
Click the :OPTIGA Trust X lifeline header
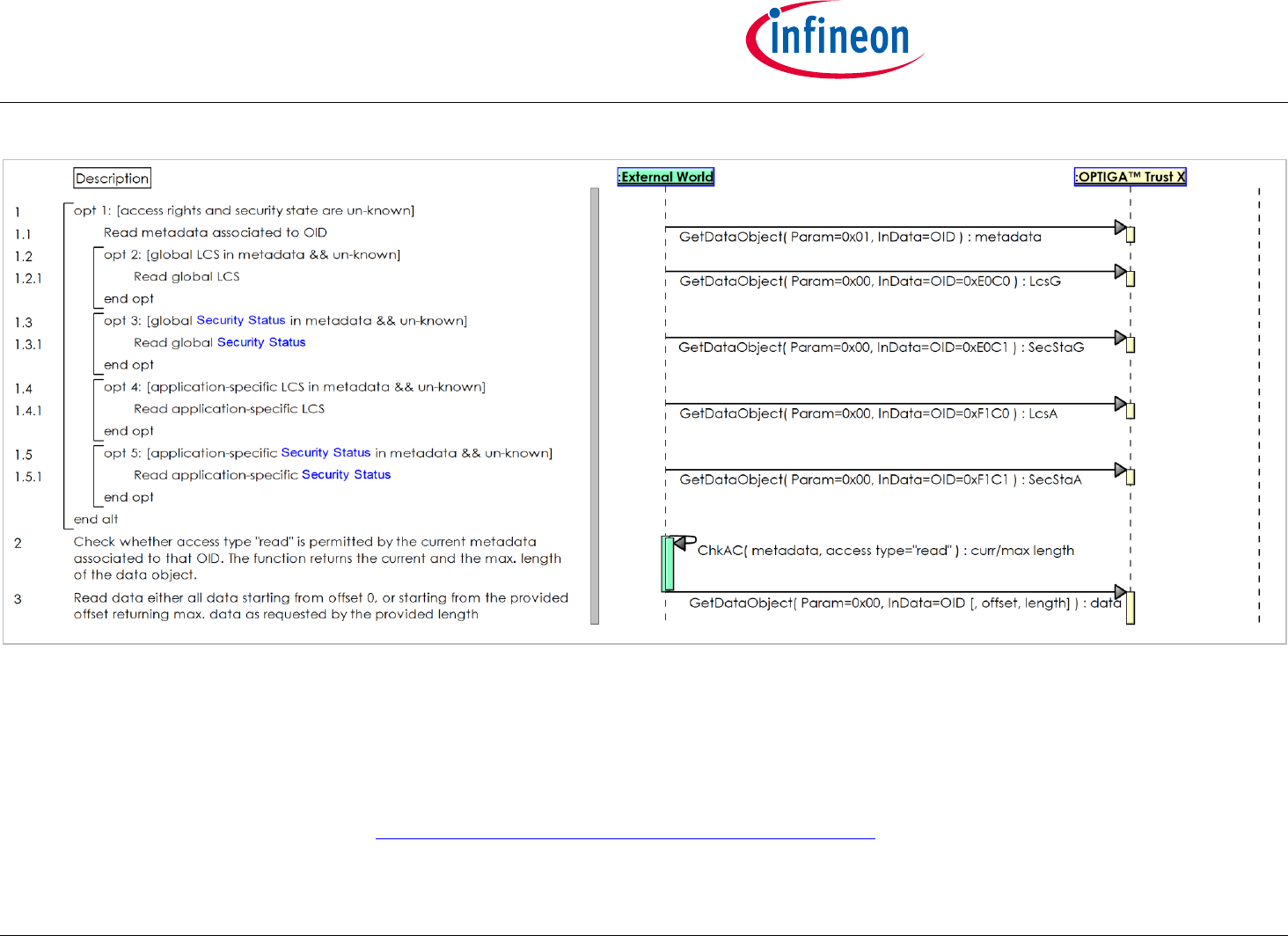pos(1131,177)
